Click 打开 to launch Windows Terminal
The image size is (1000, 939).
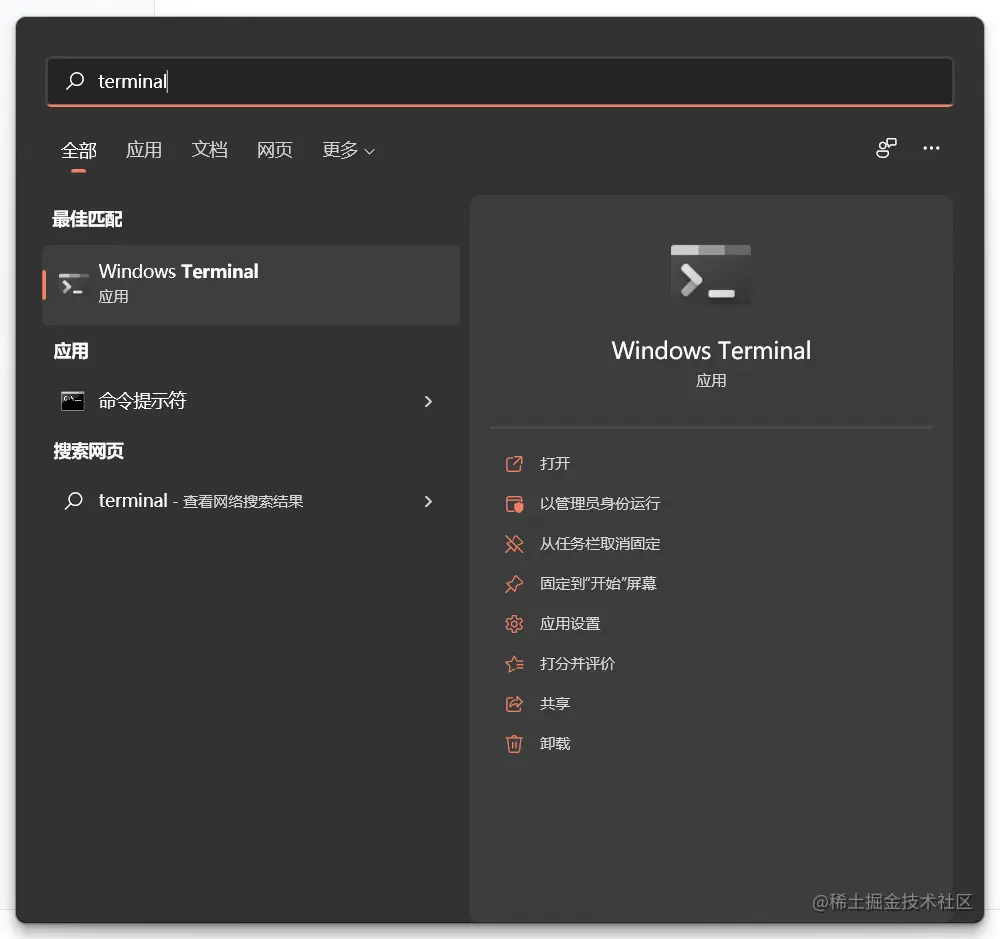click(x=555, y=464)
